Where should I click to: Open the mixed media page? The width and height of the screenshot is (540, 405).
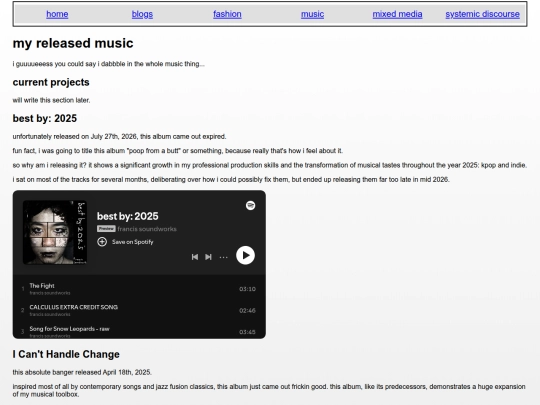[397, 14]
